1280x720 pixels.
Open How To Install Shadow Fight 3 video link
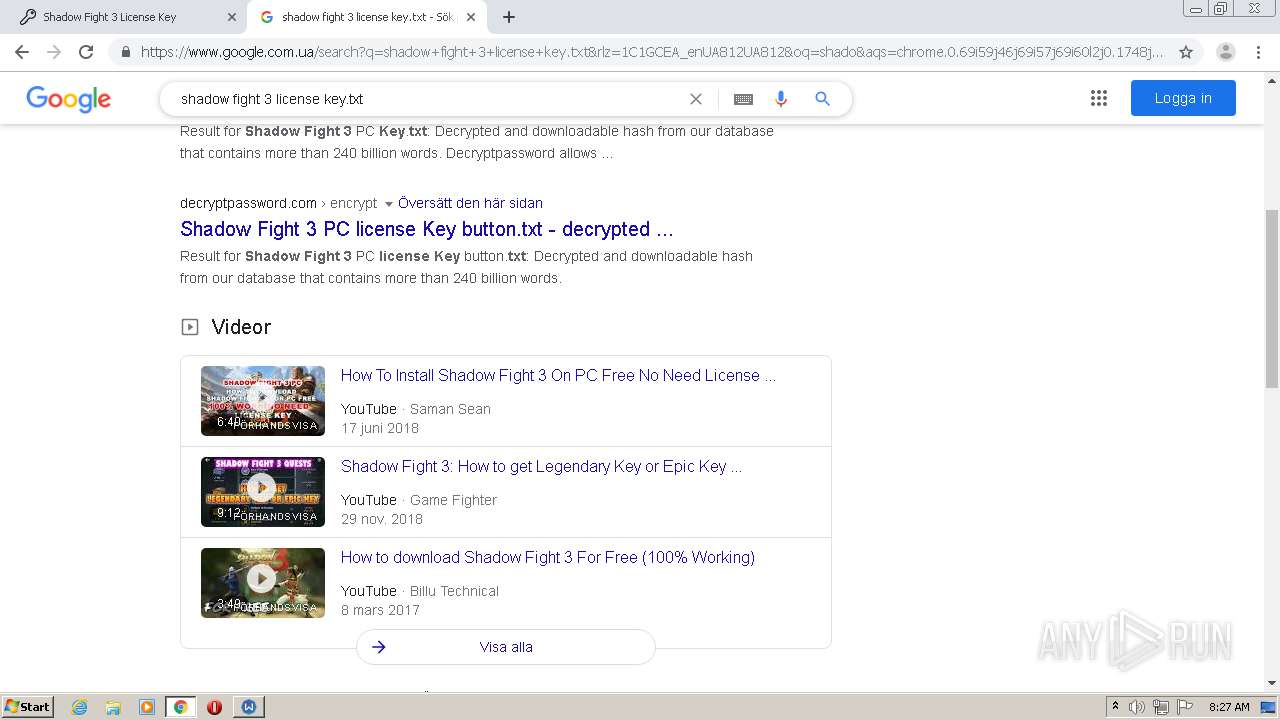pos(558,375)
